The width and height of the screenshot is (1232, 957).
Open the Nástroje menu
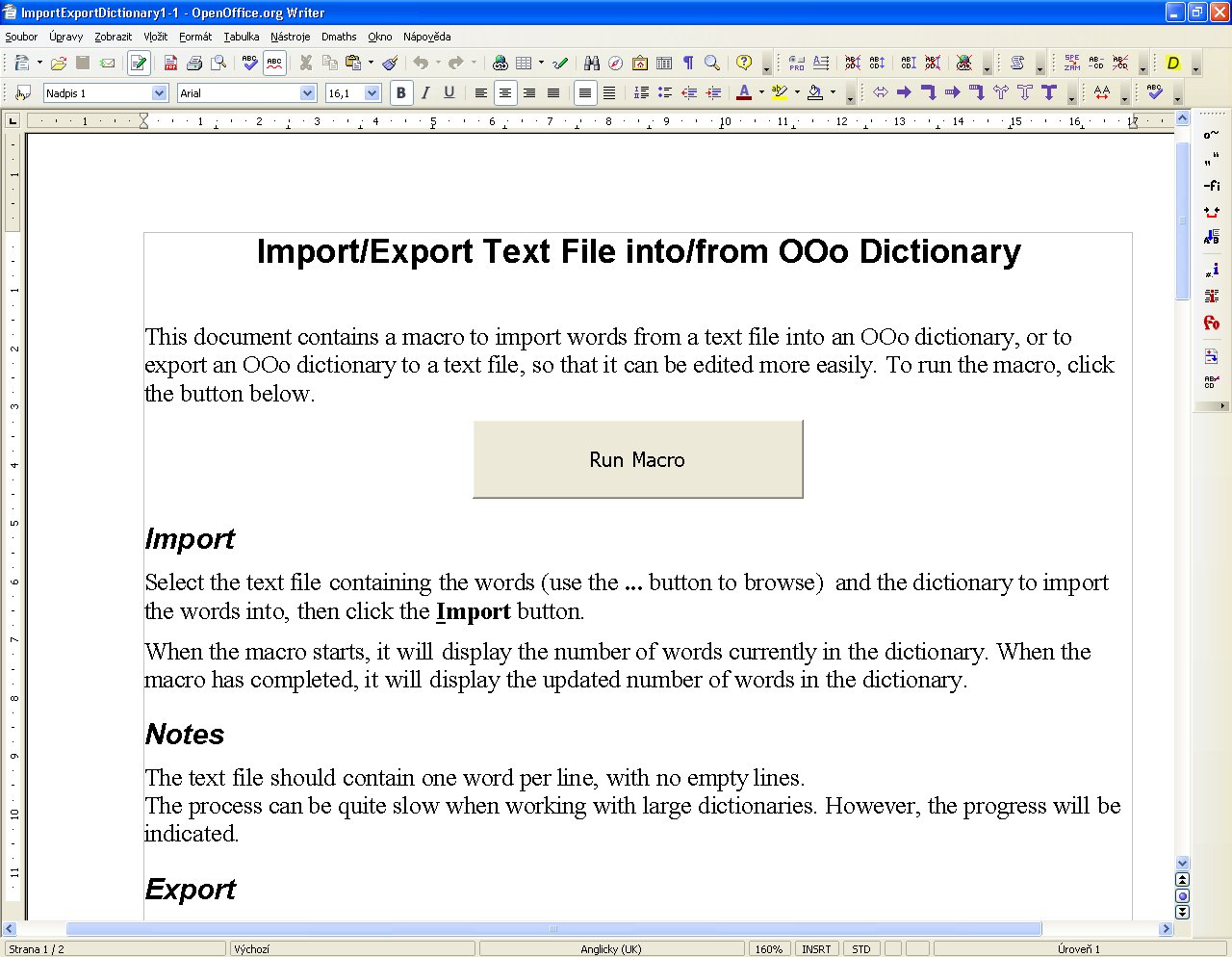tap(291, 37)
